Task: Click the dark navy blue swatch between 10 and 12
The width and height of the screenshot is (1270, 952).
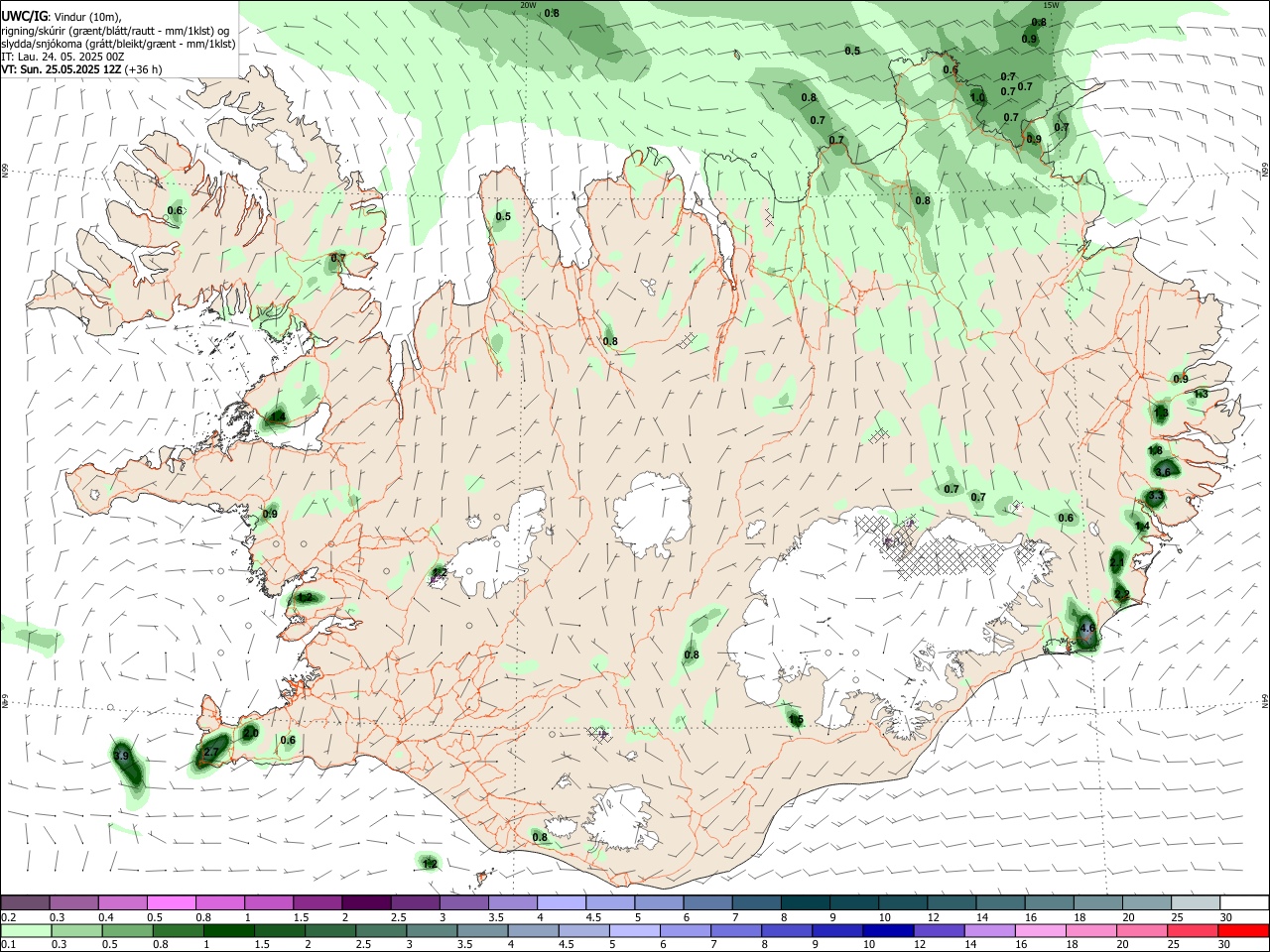Action: (888, 930)
